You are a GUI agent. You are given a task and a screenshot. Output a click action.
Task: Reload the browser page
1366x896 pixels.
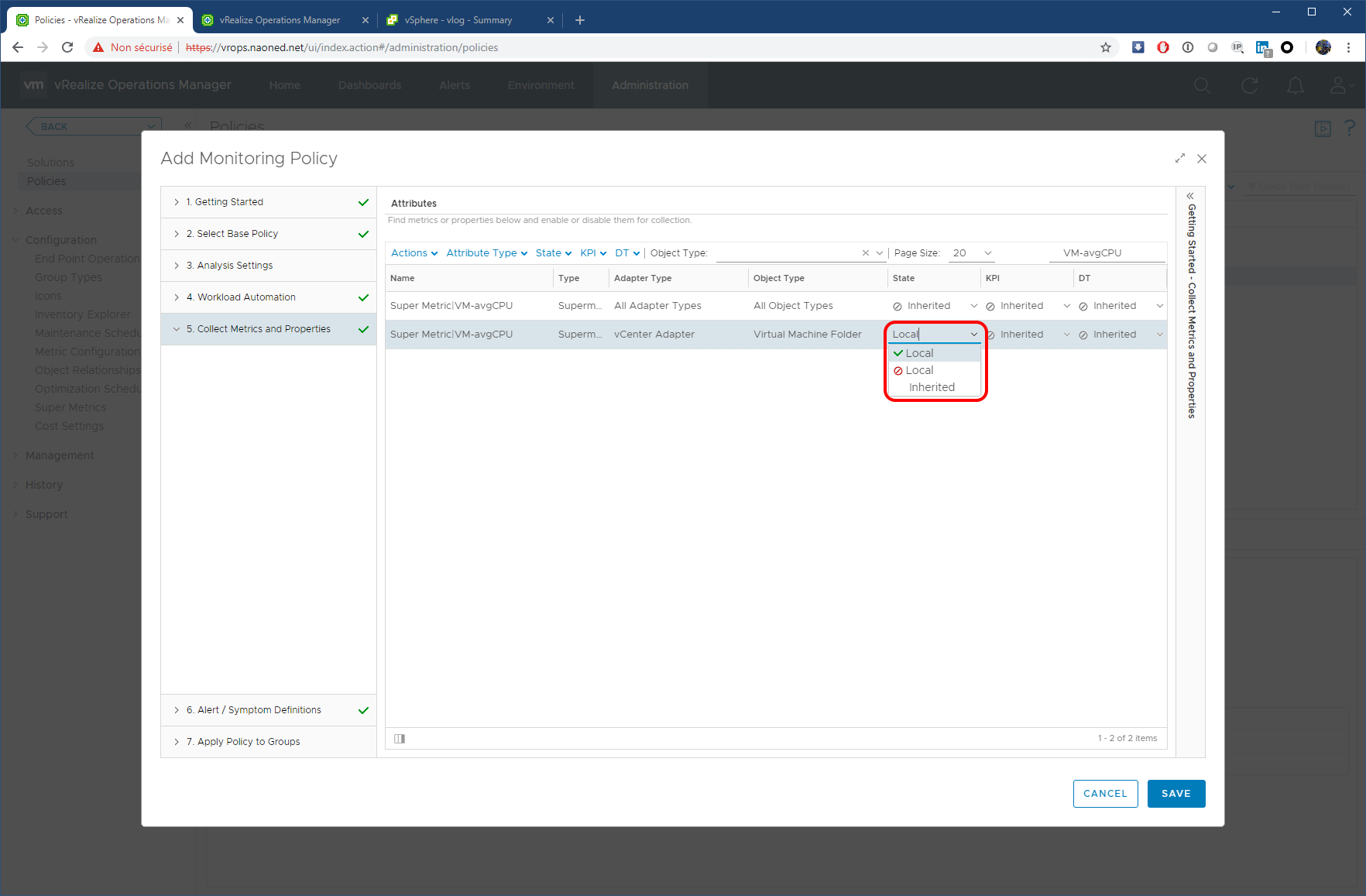[x=67, y=48]
